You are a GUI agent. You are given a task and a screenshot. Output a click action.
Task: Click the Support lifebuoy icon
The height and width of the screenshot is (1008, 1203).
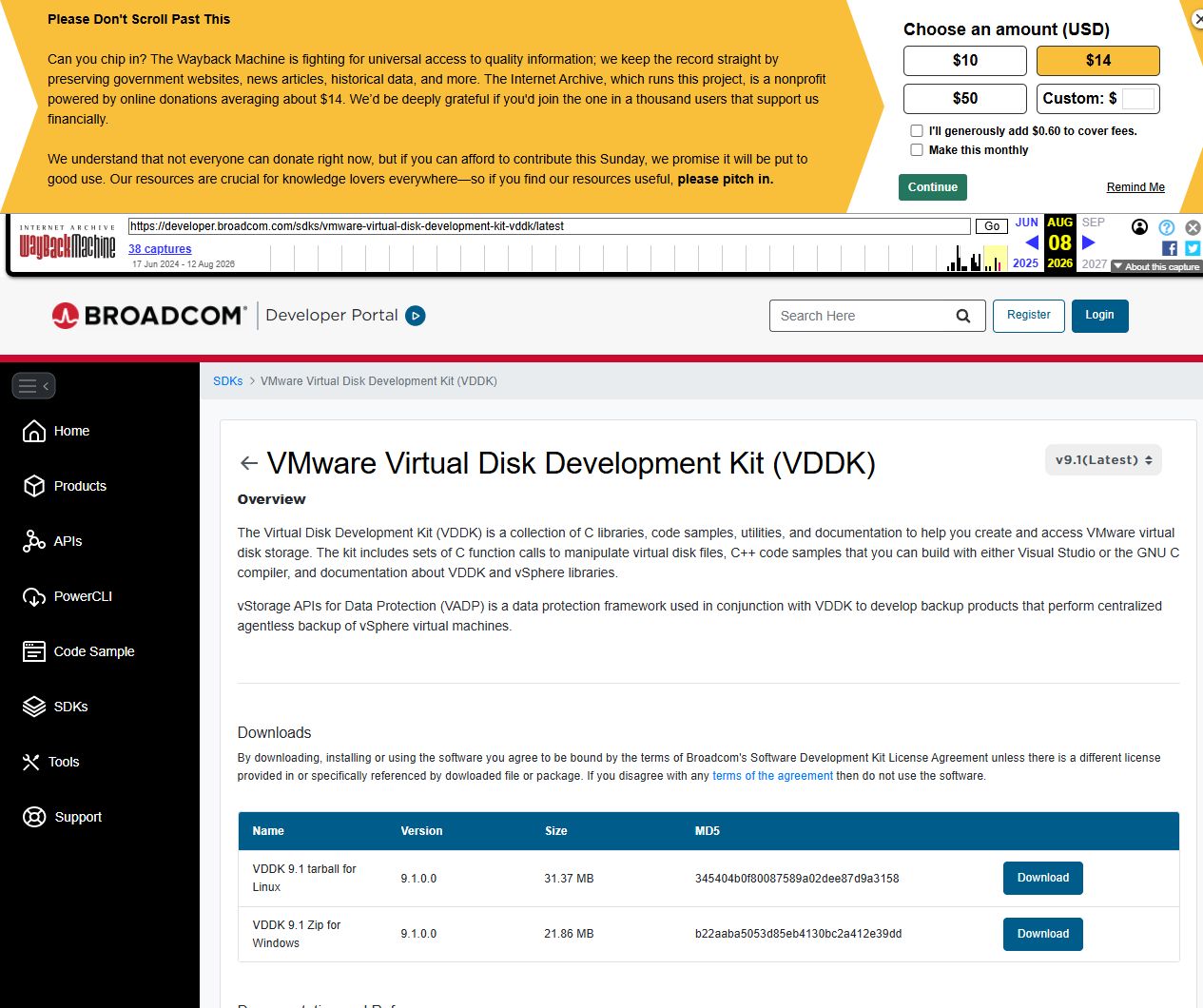34,817
